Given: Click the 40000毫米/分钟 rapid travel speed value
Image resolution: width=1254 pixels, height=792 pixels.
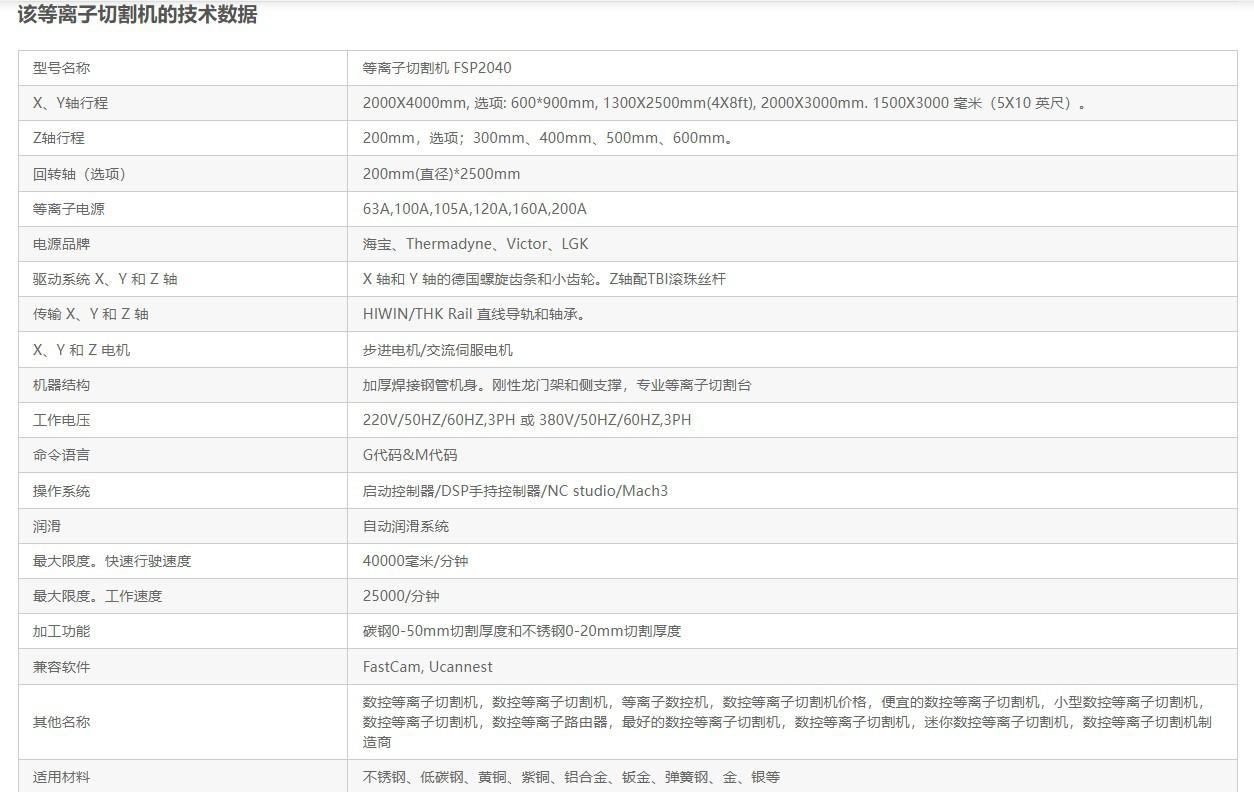Looking at the screenshot, I should [415, 561].
